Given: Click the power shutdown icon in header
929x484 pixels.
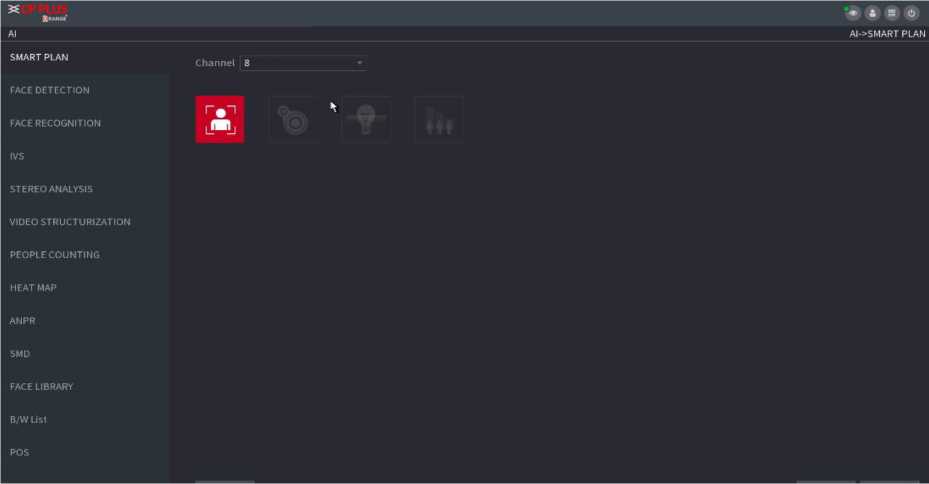Looking at the screenshot, I should click(911, 13).
